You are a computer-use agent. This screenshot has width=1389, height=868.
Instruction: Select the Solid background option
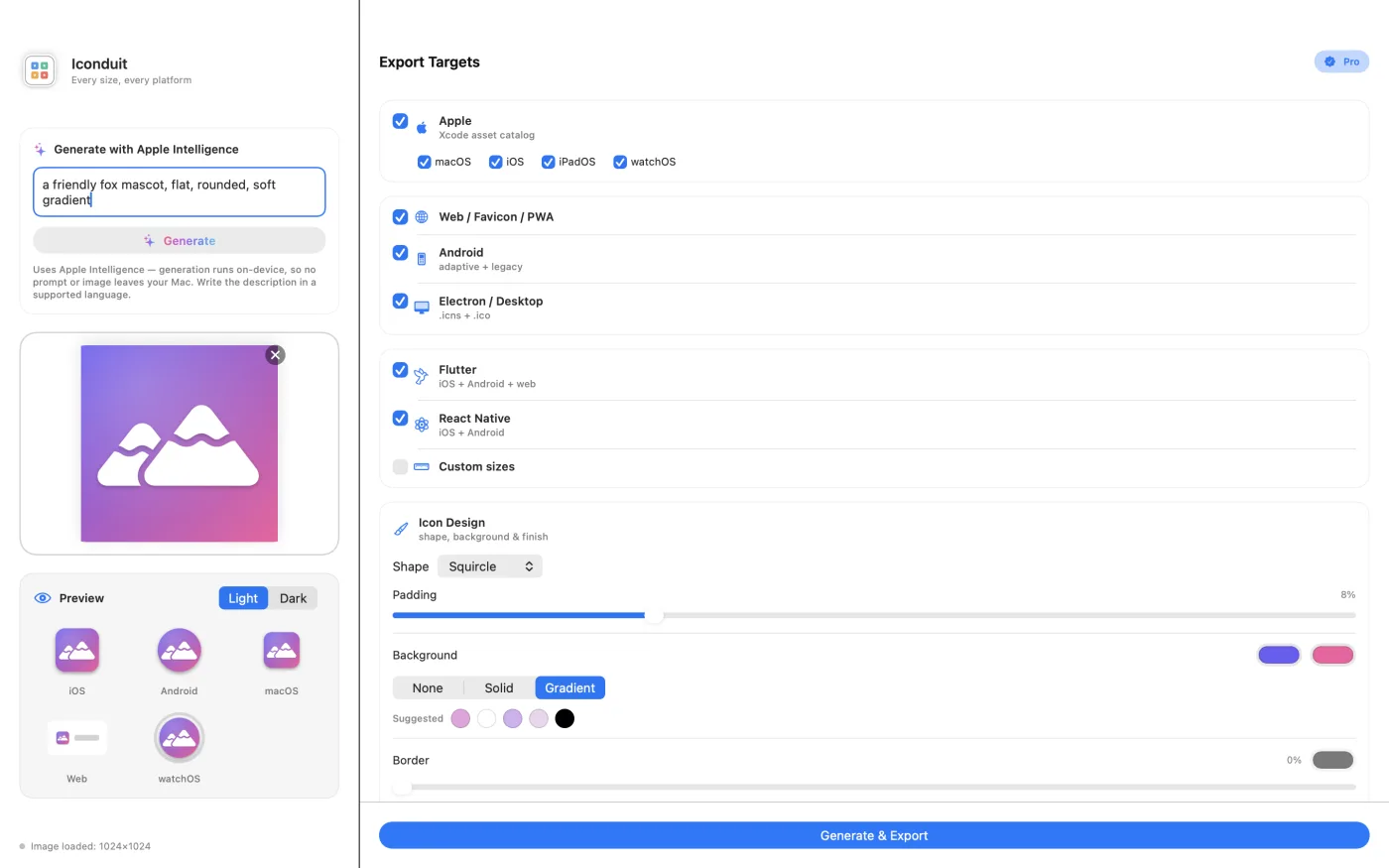click(x=499, y=688)
